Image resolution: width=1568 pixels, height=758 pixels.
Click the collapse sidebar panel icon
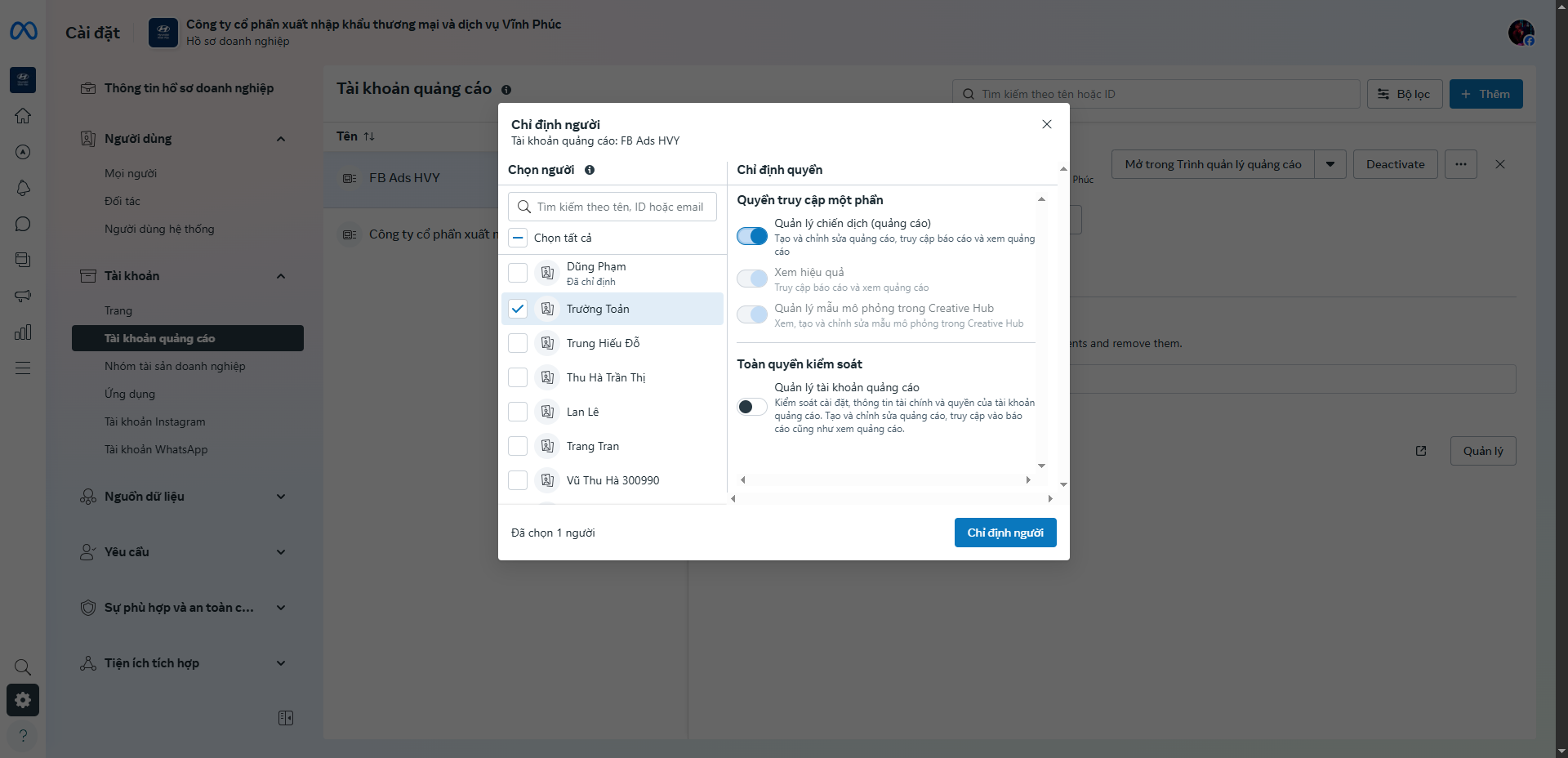286,718
